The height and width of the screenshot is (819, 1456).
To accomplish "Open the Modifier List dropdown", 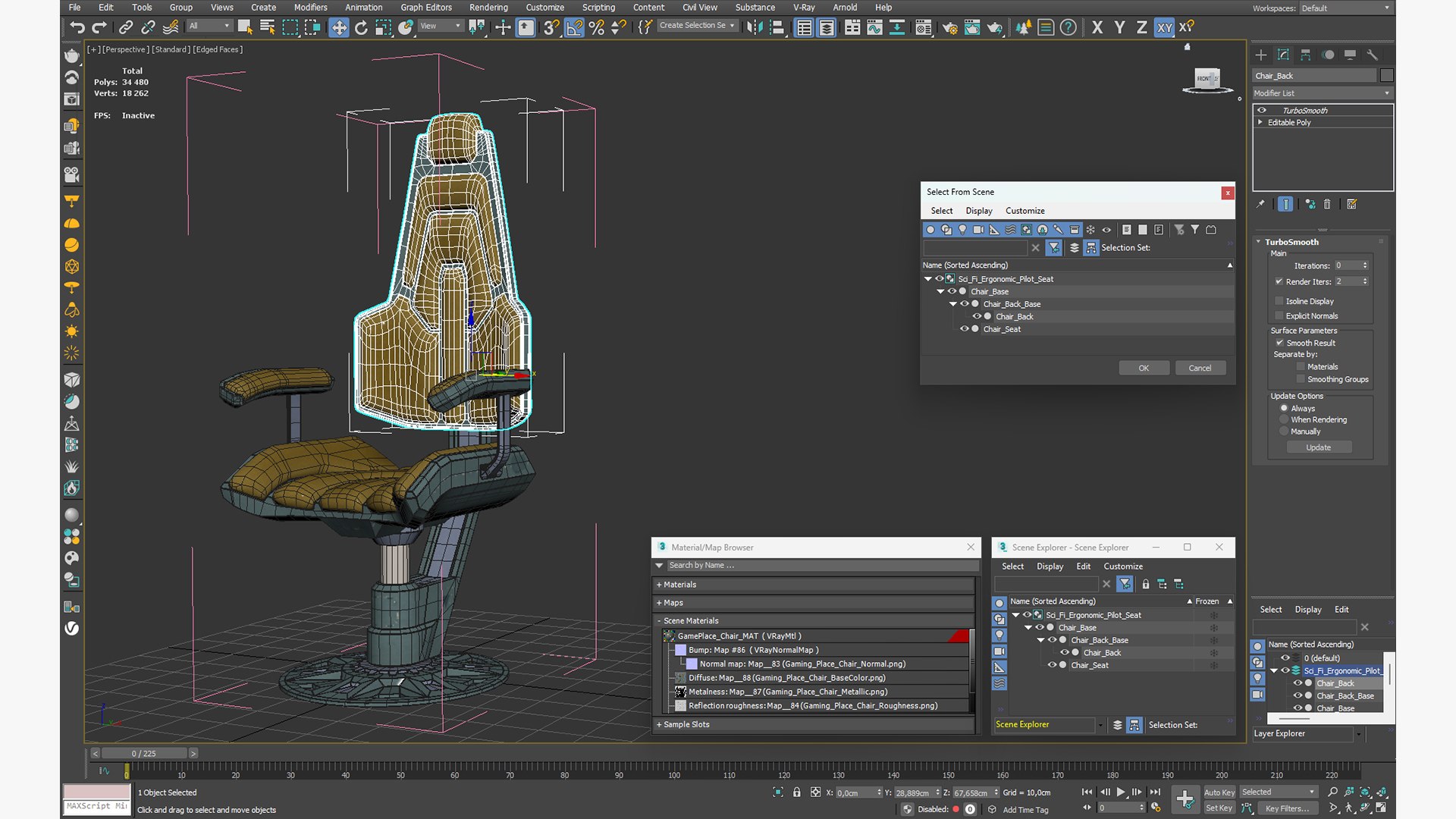I will point(1323,93).
